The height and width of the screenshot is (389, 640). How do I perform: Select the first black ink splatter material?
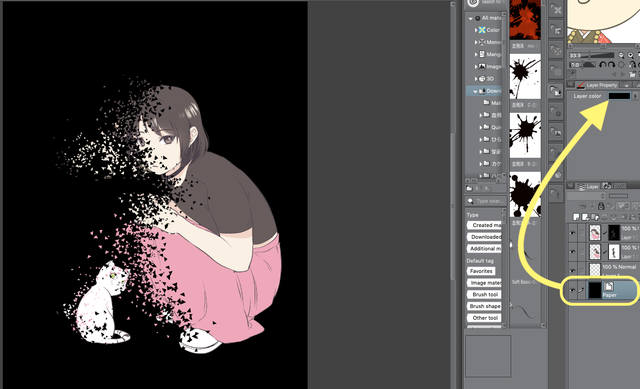[525, 76]
